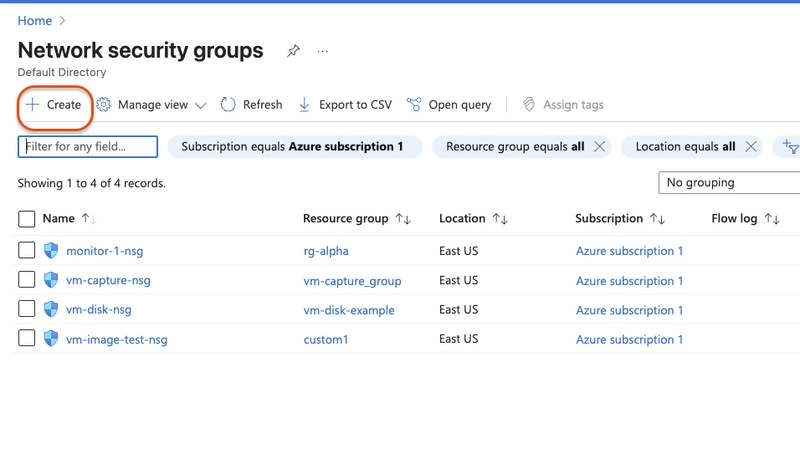Screen dimensions: 800x454
Task: Check the vm-disk-nsg row checkbox
Action: [27, 309]
